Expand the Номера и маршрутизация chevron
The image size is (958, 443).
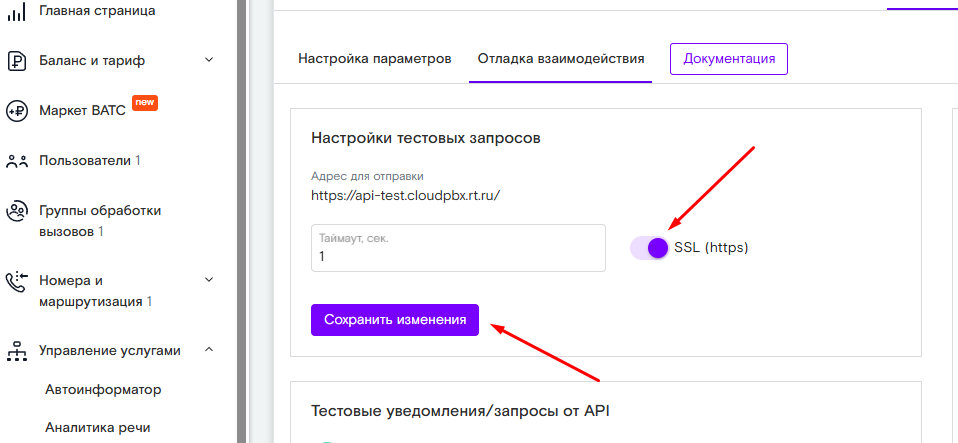point(209,280)
